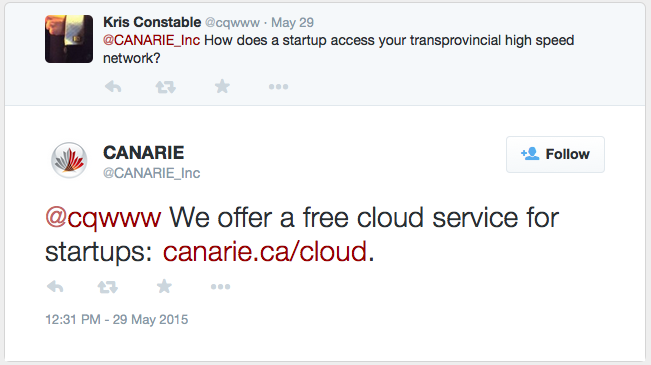Retweet Kris Constable's question tweet
Viewport: 651px width, 365px height.
point(166,87)
